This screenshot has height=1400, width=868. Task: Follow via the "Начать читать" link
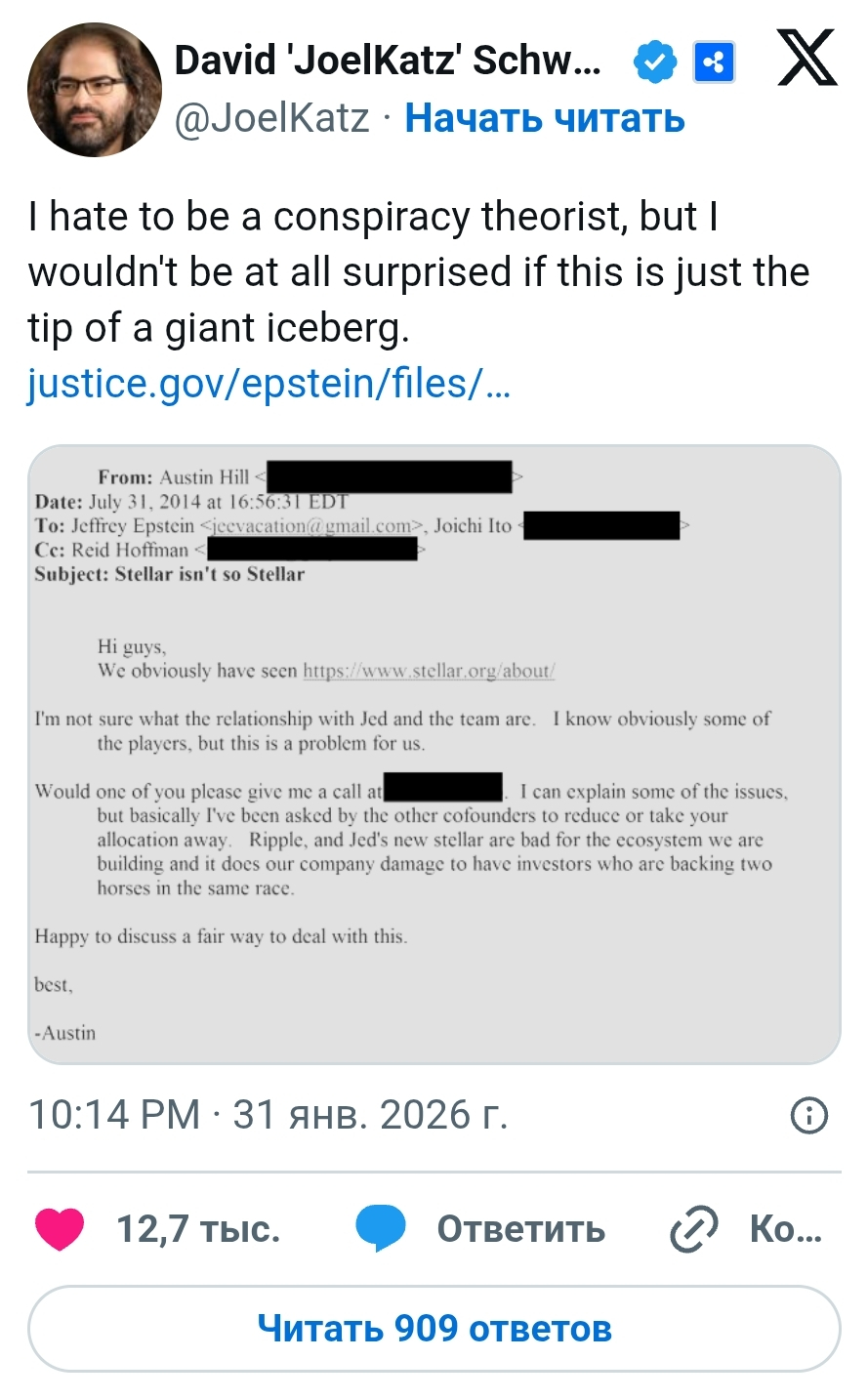(545, 119)
